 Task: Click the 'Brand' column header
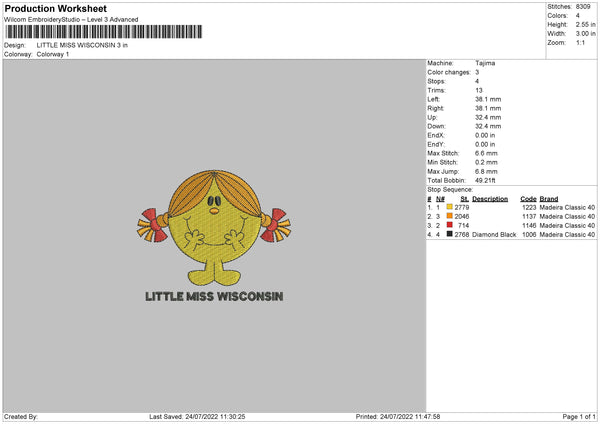(x=549, y=199)
